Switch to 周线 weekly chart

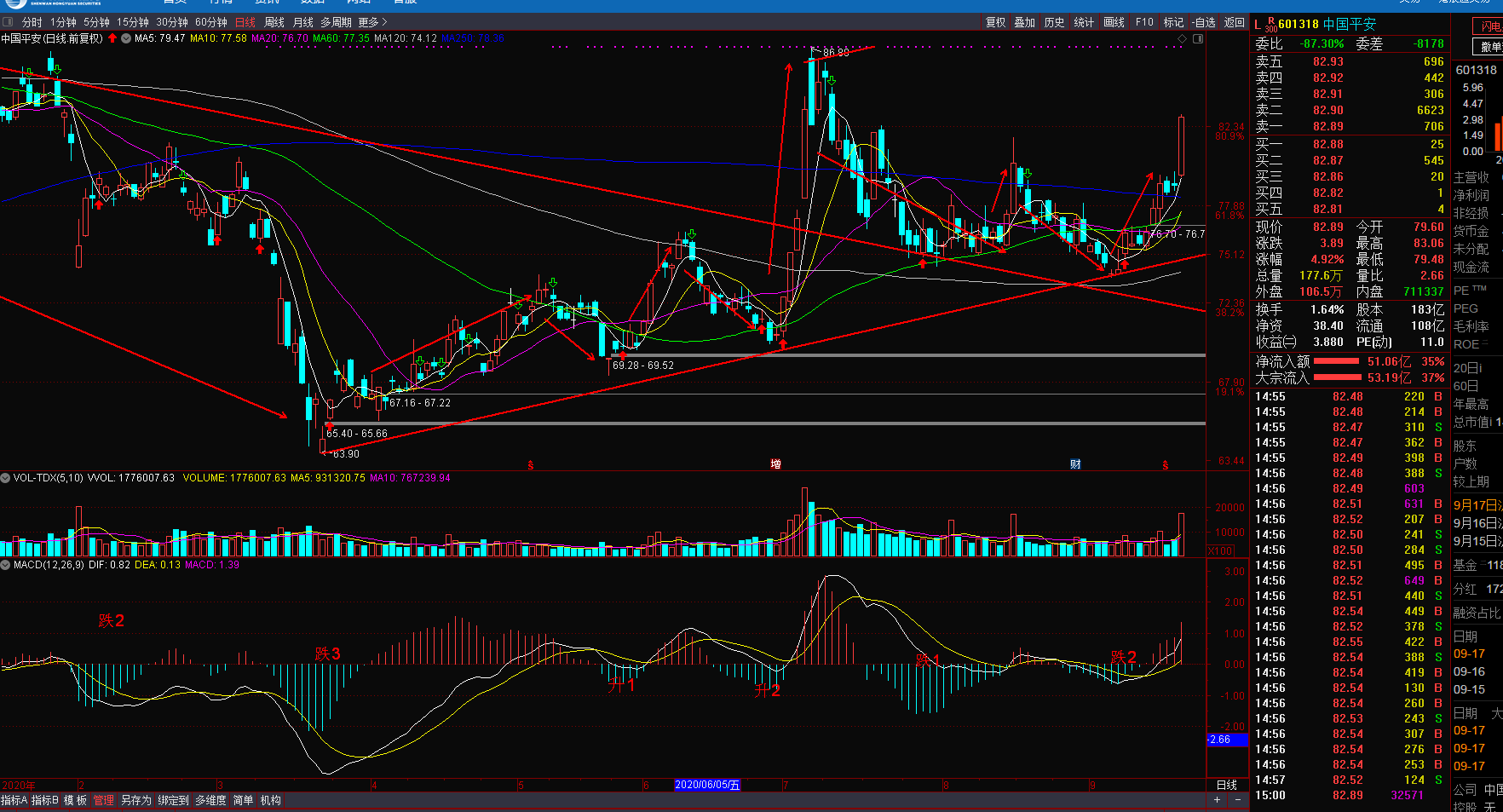pyautogui.click(x=274, y=22)
